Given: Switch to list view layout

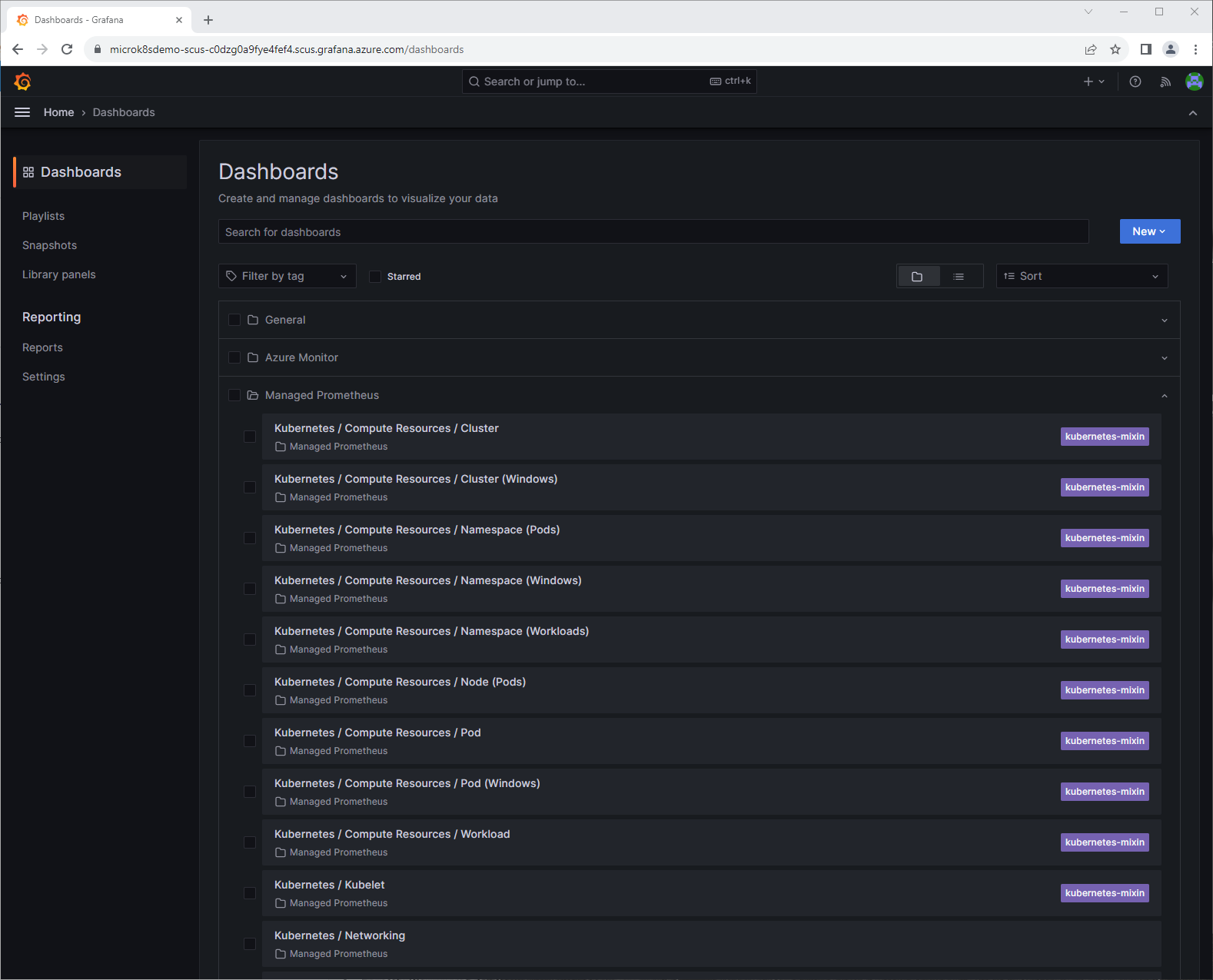Looking at the screenshot, I should 959,277.
